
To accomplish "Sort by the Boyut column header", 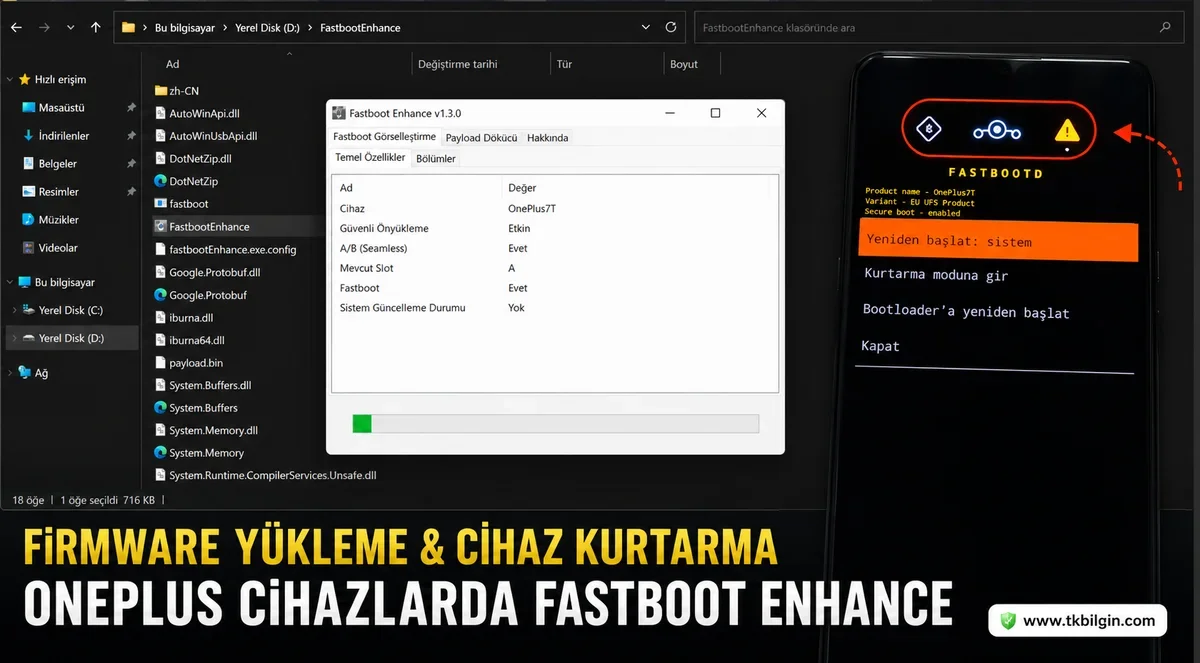I will pos(684,64).
